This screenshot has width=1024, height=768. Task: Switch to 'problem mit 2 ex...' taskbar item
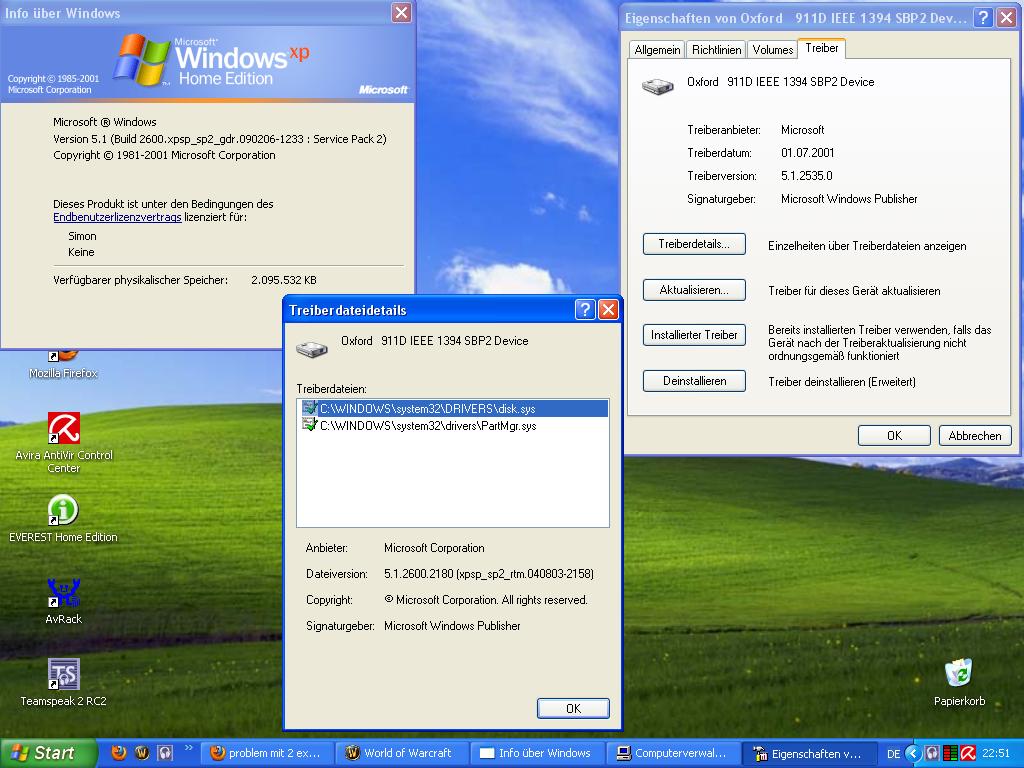pos(266,753)
